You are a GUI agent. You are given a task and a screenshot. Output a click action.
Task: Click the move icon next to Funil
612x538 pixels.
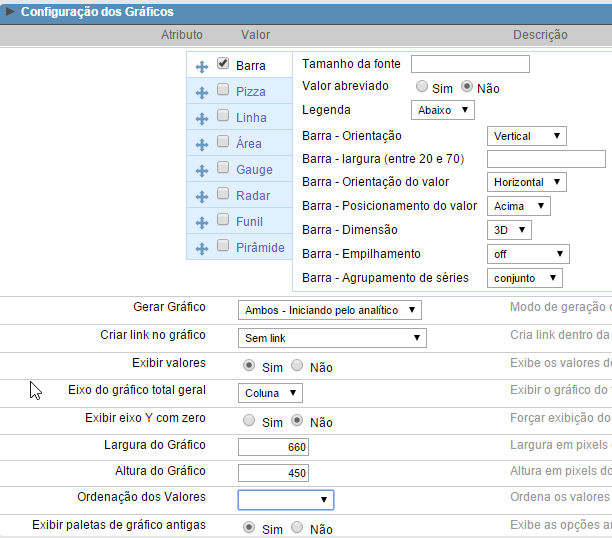[x=202, y=222]
